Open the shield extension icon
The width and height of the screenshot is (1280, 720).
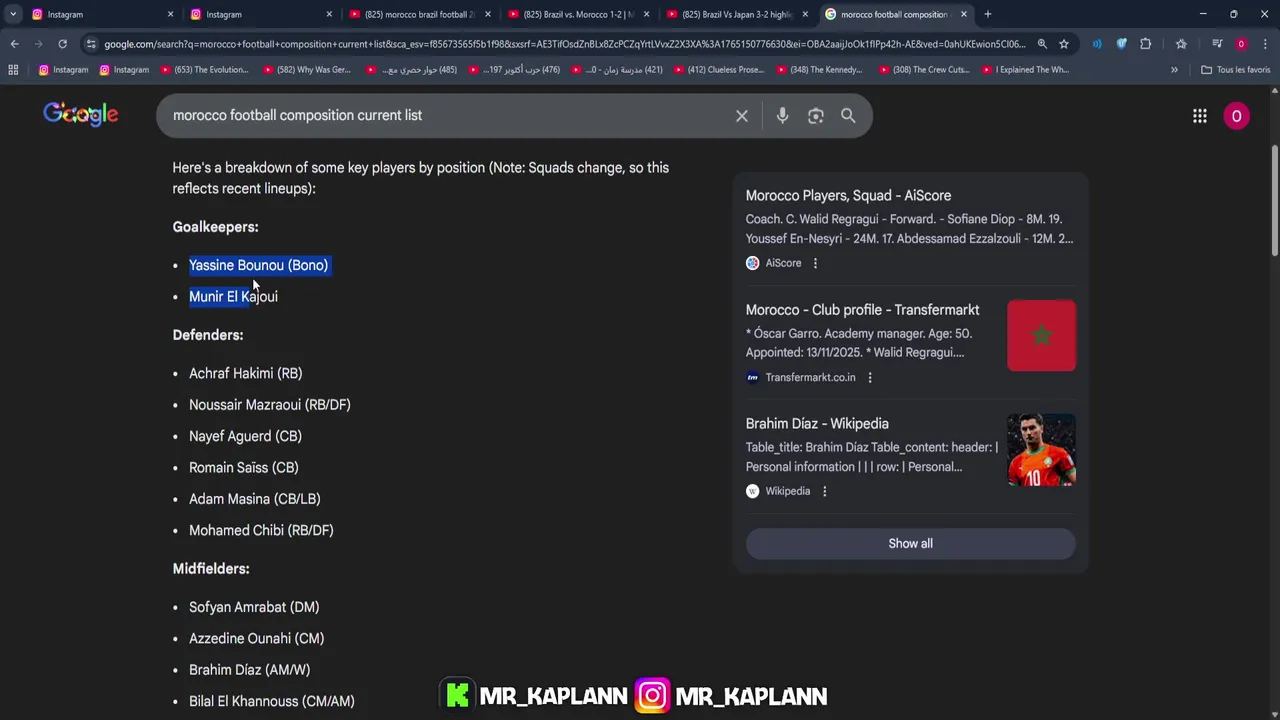click(x=1121, y=44)
